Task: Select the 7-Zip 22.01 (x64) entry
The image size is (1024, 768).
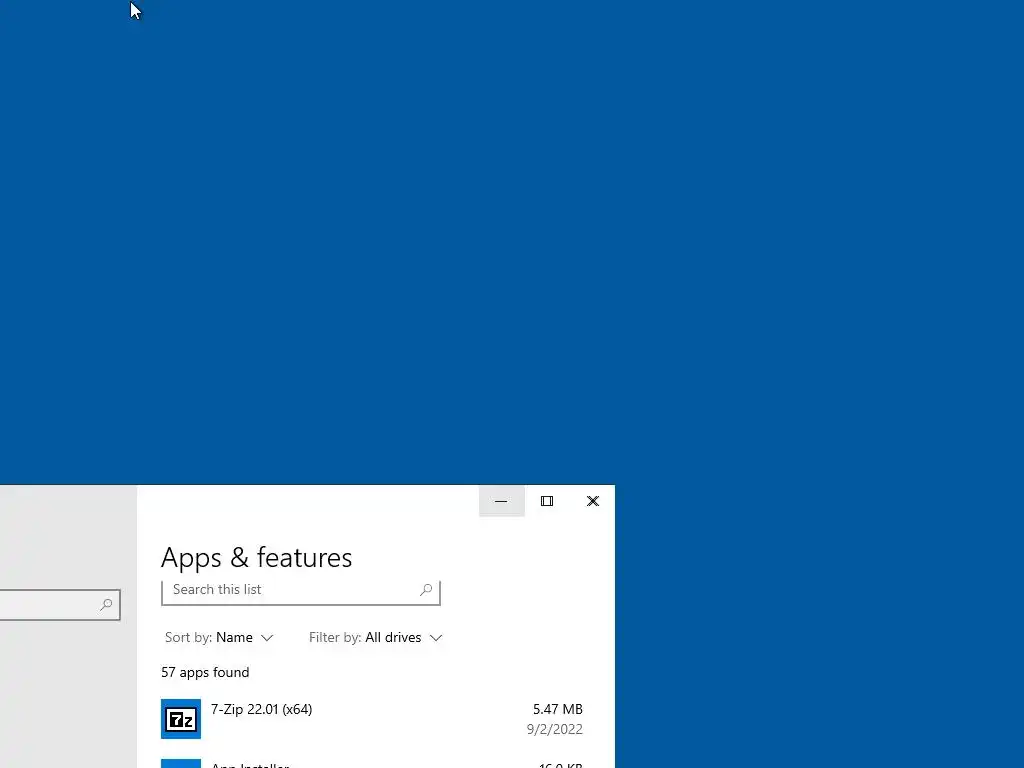Action: coord(372,718)
